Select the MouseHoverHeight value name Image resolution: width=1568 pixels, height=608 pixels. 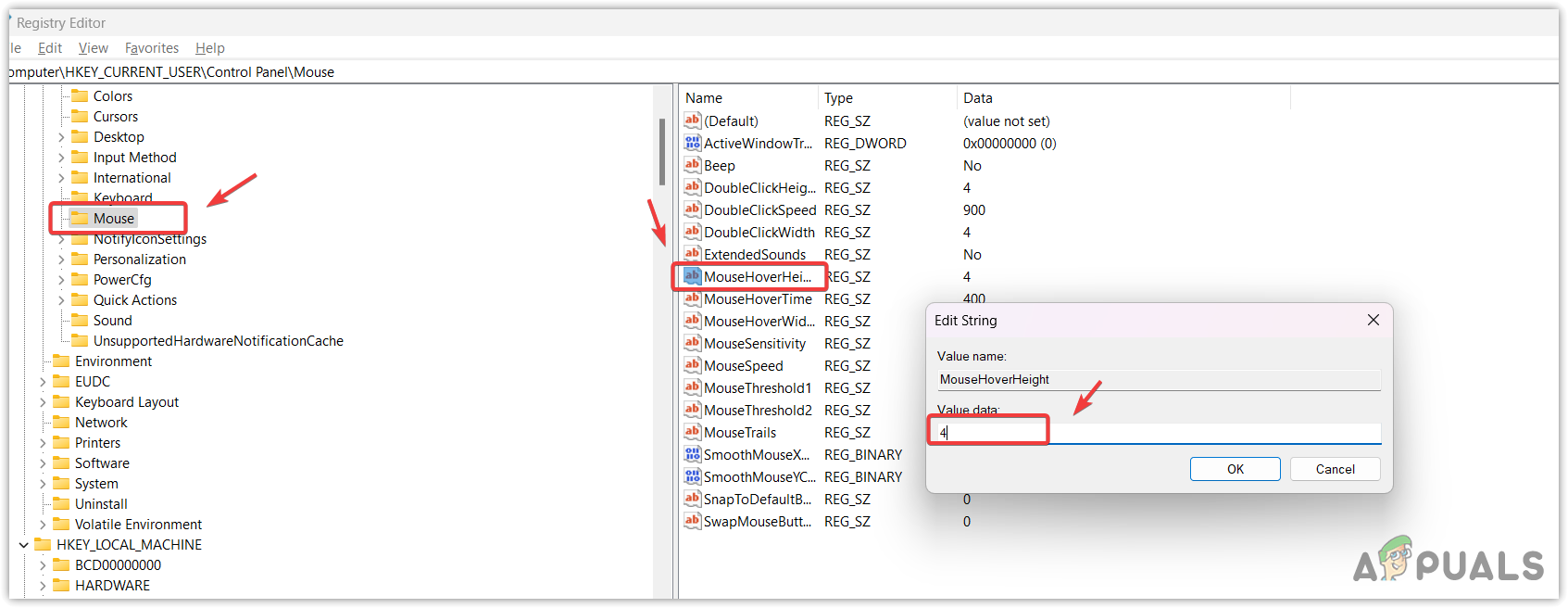(758, 276)
